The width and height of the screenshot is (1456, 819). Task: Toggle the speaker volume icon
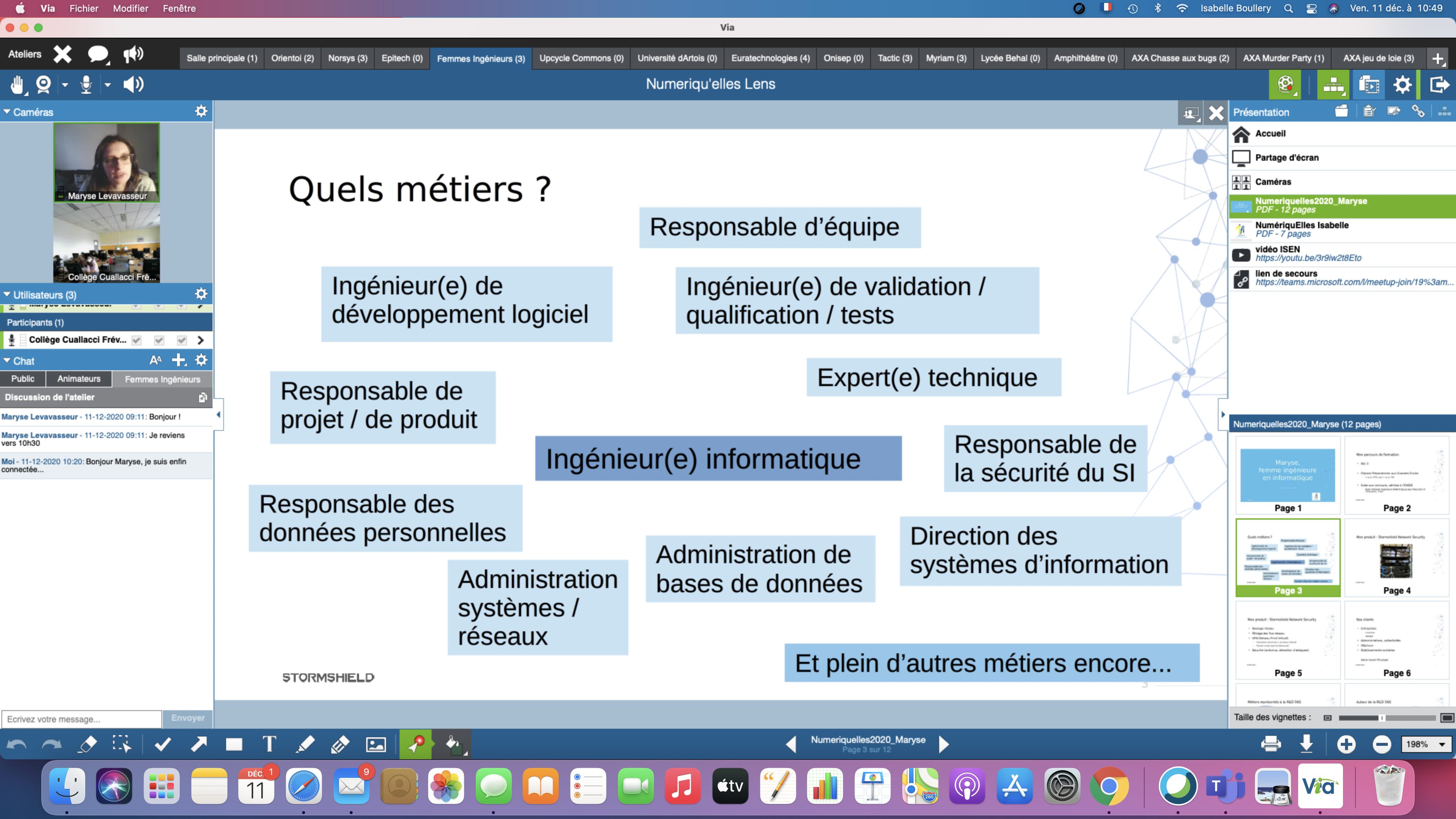pos(133,85)
